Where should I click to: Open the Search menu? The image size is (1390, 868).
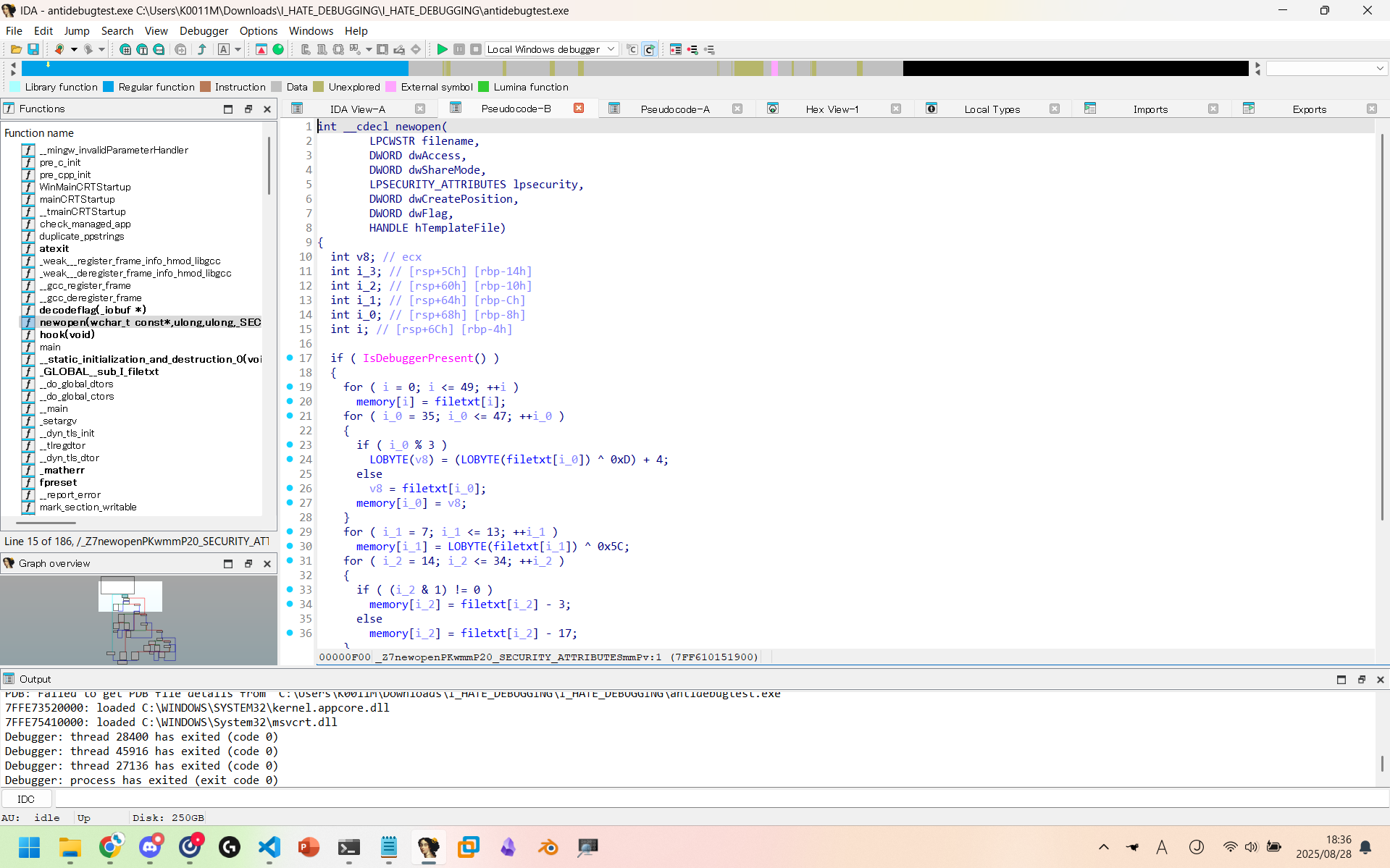[x=117, y=30]
